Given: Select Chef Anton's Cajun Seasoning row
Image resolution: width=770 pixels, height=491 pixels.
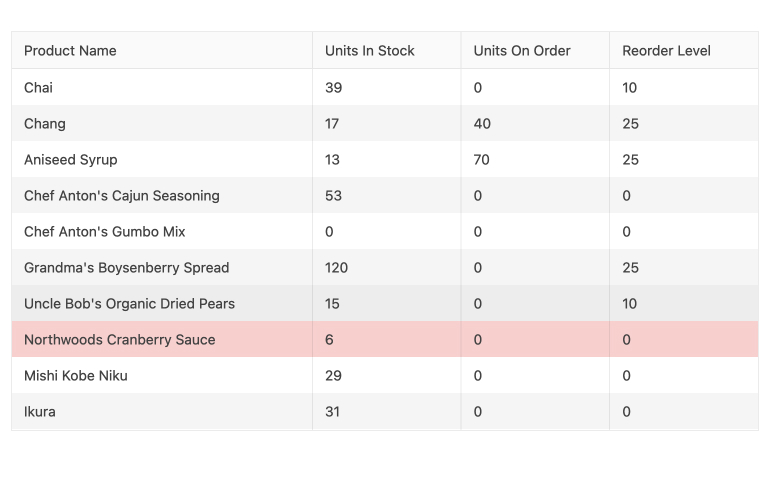Looking at the screenshot, I should pyautogui.click(x=385, y=195).
